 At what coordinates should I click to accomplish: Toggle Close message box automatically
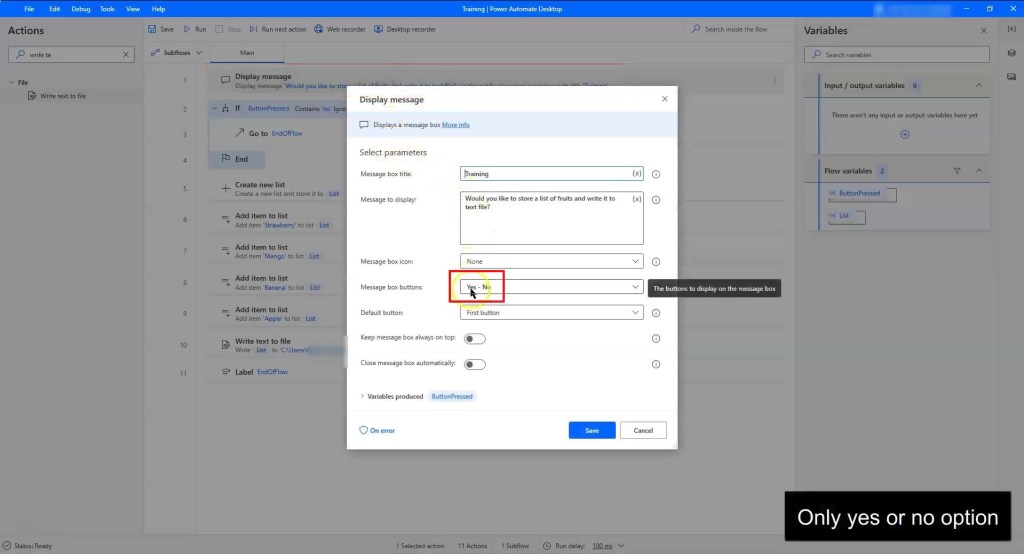474,365
